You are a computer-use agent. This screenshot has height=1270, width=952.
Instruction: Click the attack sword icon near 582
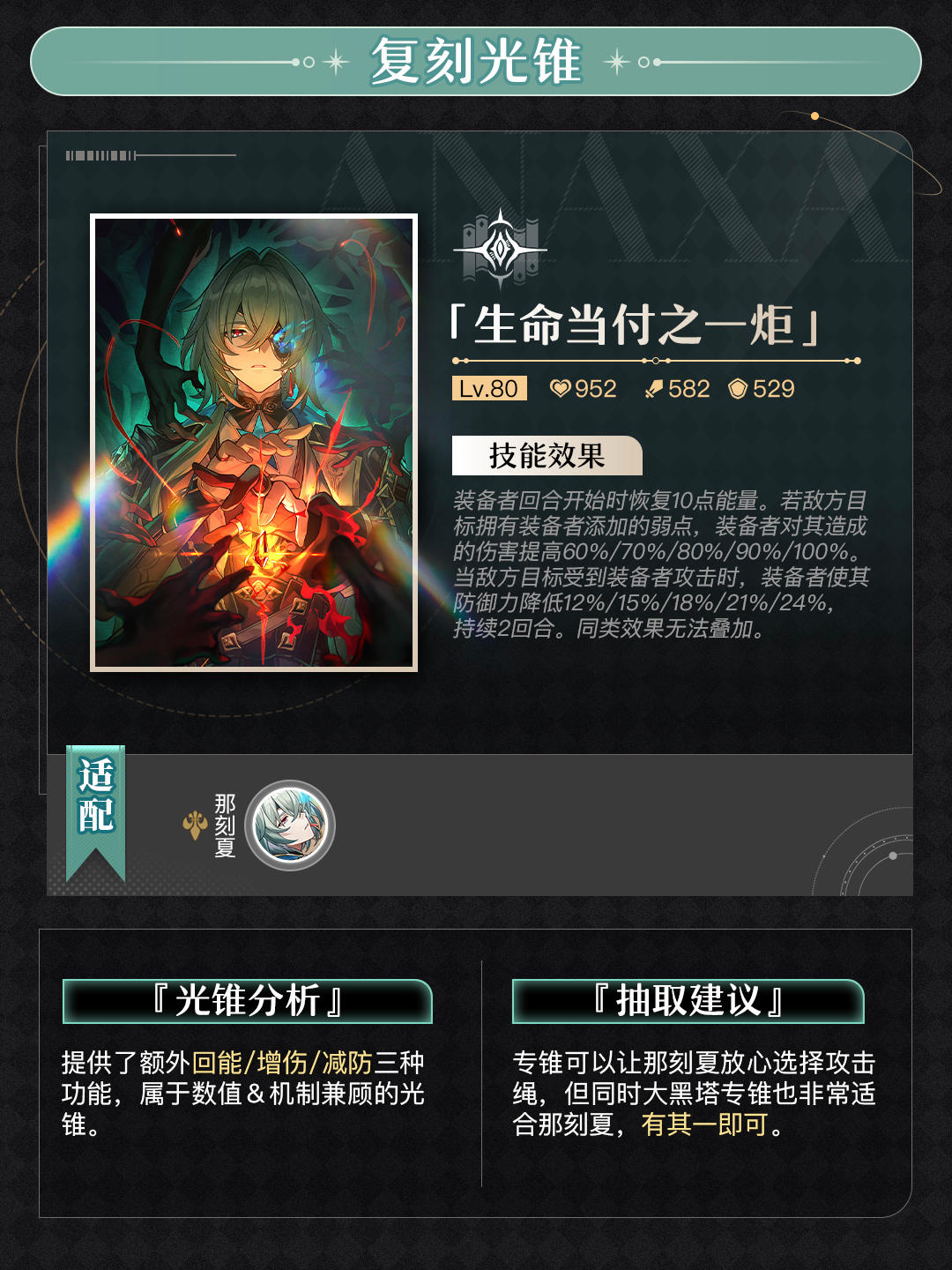coord(654,389)
